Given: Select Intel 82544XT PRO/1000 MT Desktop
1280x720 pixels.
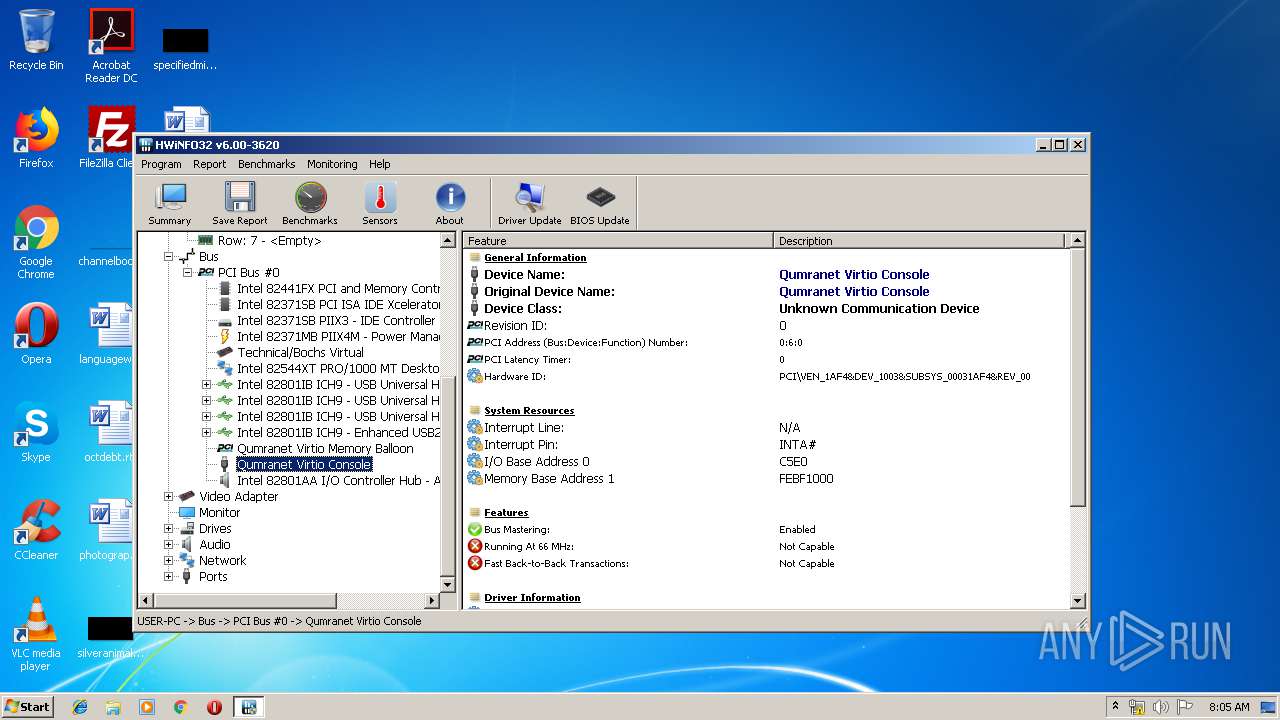Looking at the screenshot, I should coord(338,369).
